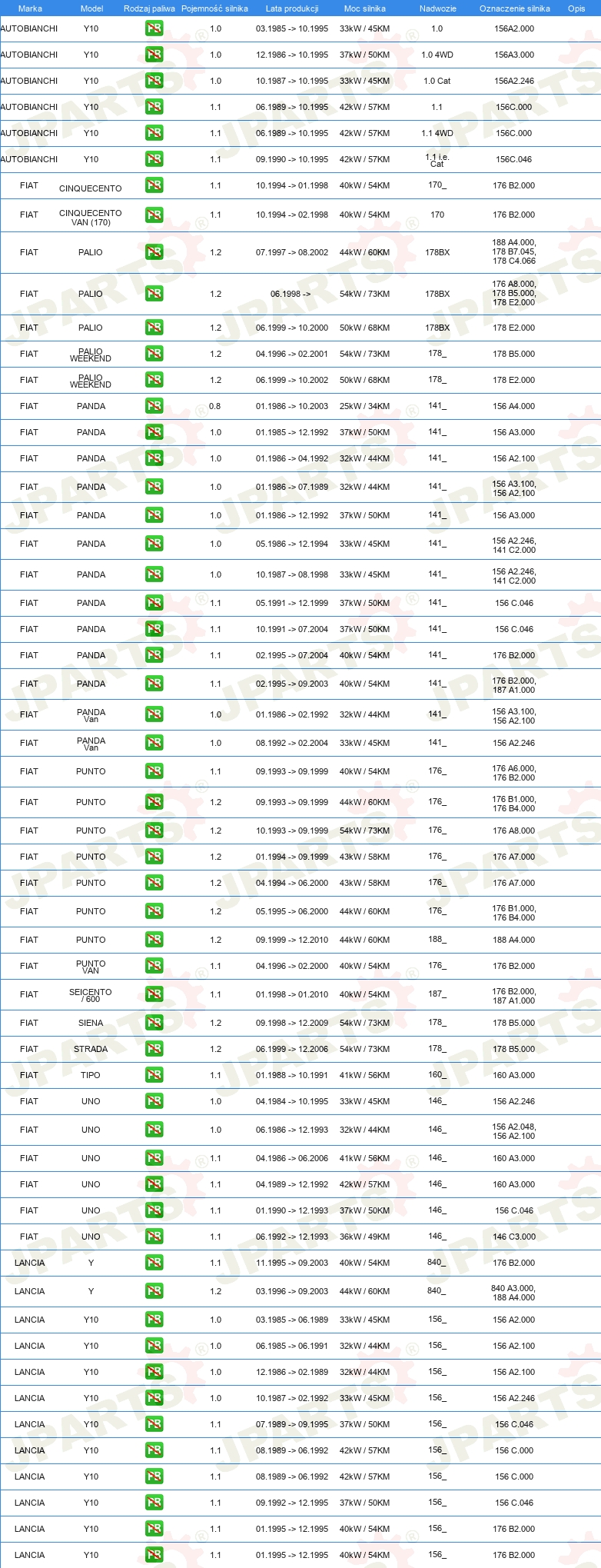
Task: Click the 1.0 Cat body cell
Action: tap(437, 81)
